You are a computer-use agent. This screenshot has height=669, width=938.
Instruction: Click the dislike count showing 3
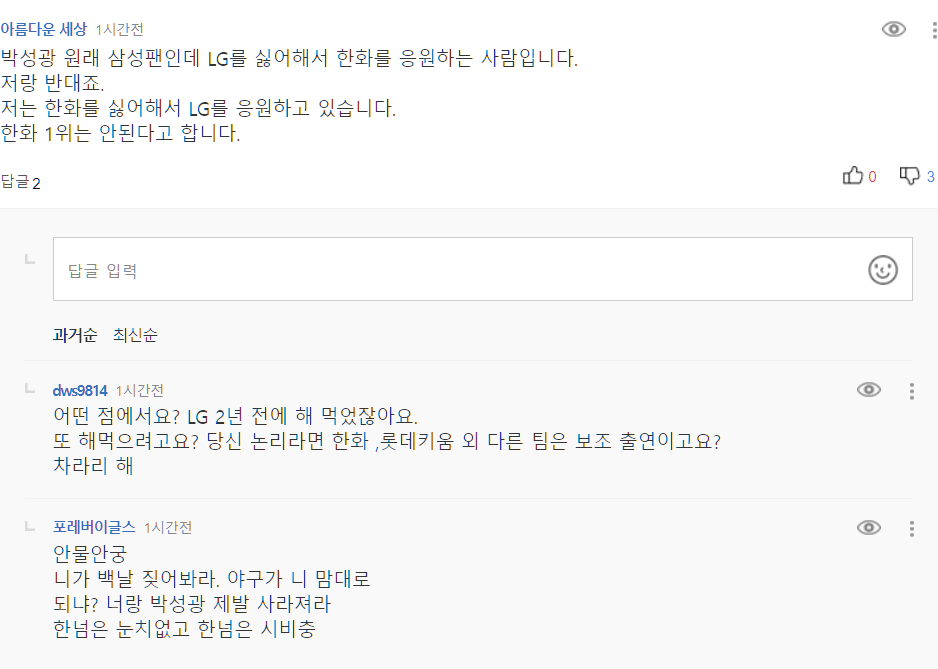pos(929,175)
